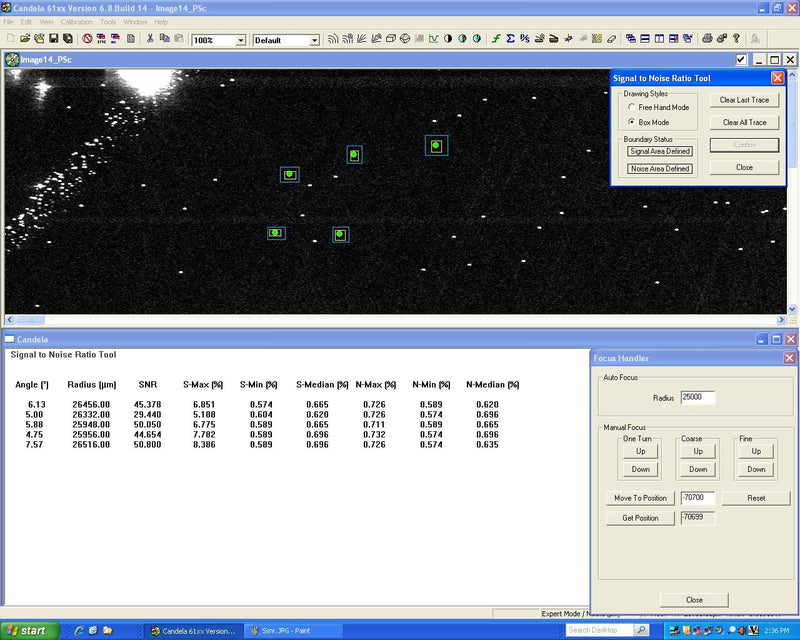Open the Tools menu

[x=108, y=21]
